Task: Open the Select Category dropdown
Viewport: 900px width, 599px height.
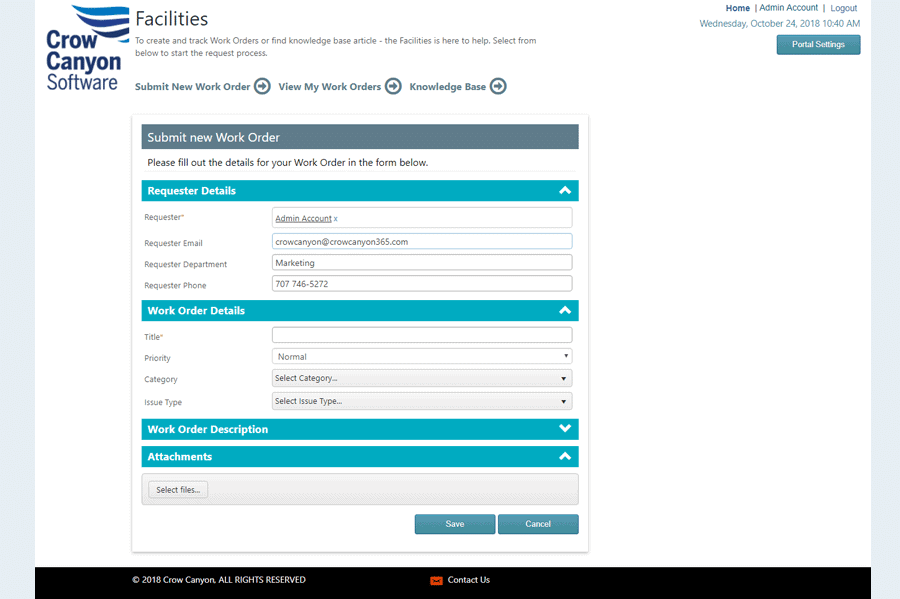Action: pyautogui.click(x=422, y=378)
